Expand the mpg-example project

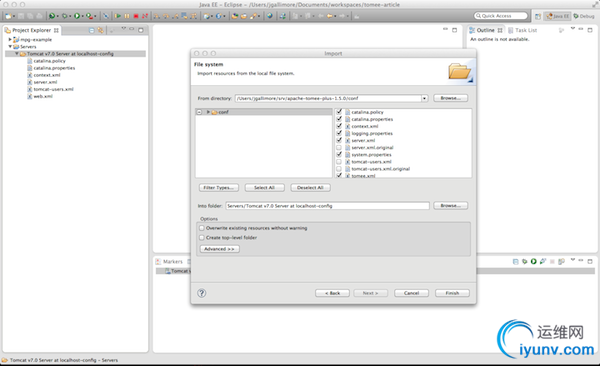pos(10,39)
